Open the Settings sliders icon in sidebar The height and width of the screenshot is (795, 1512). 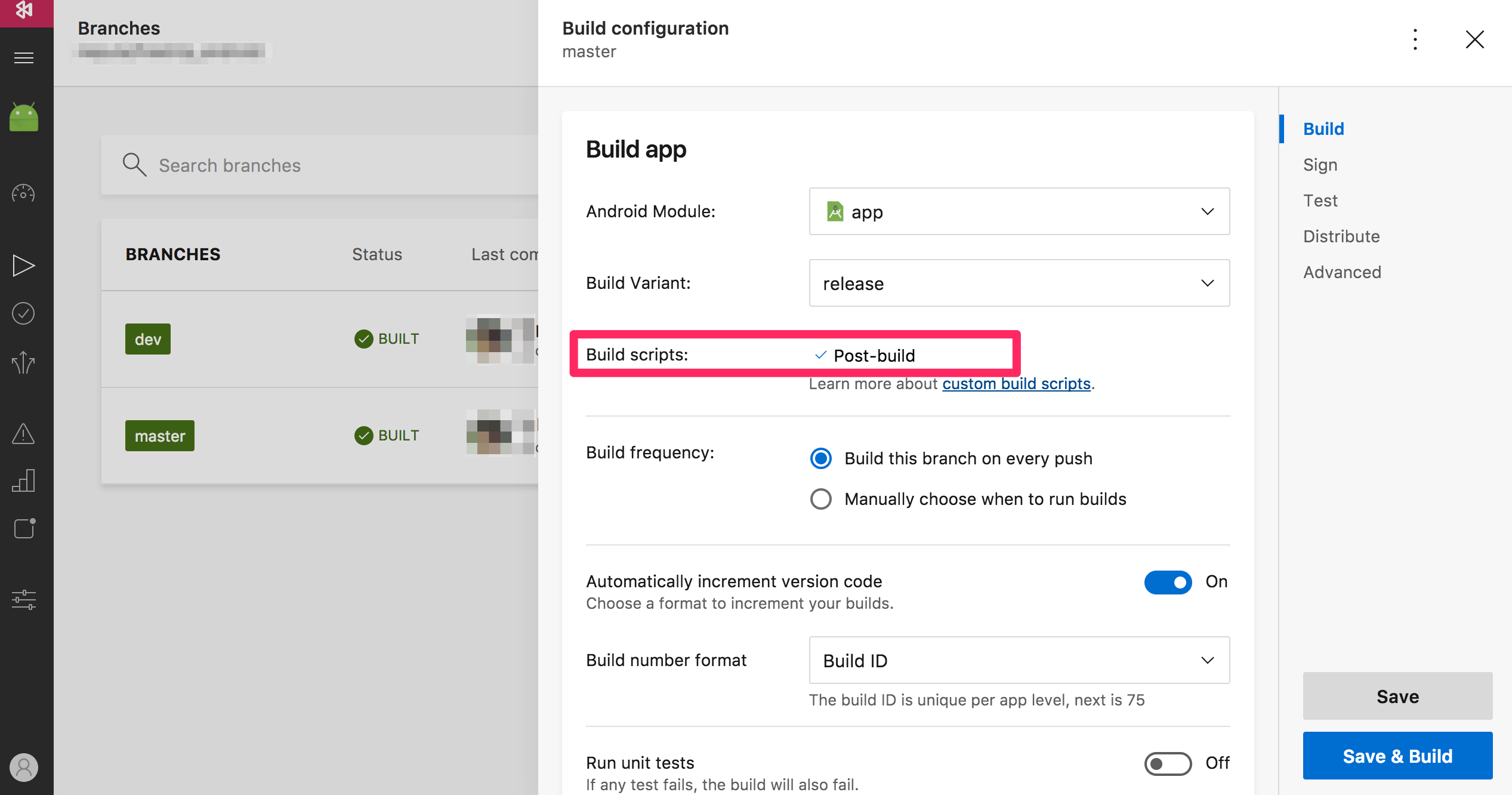click(x=24, y=599)
